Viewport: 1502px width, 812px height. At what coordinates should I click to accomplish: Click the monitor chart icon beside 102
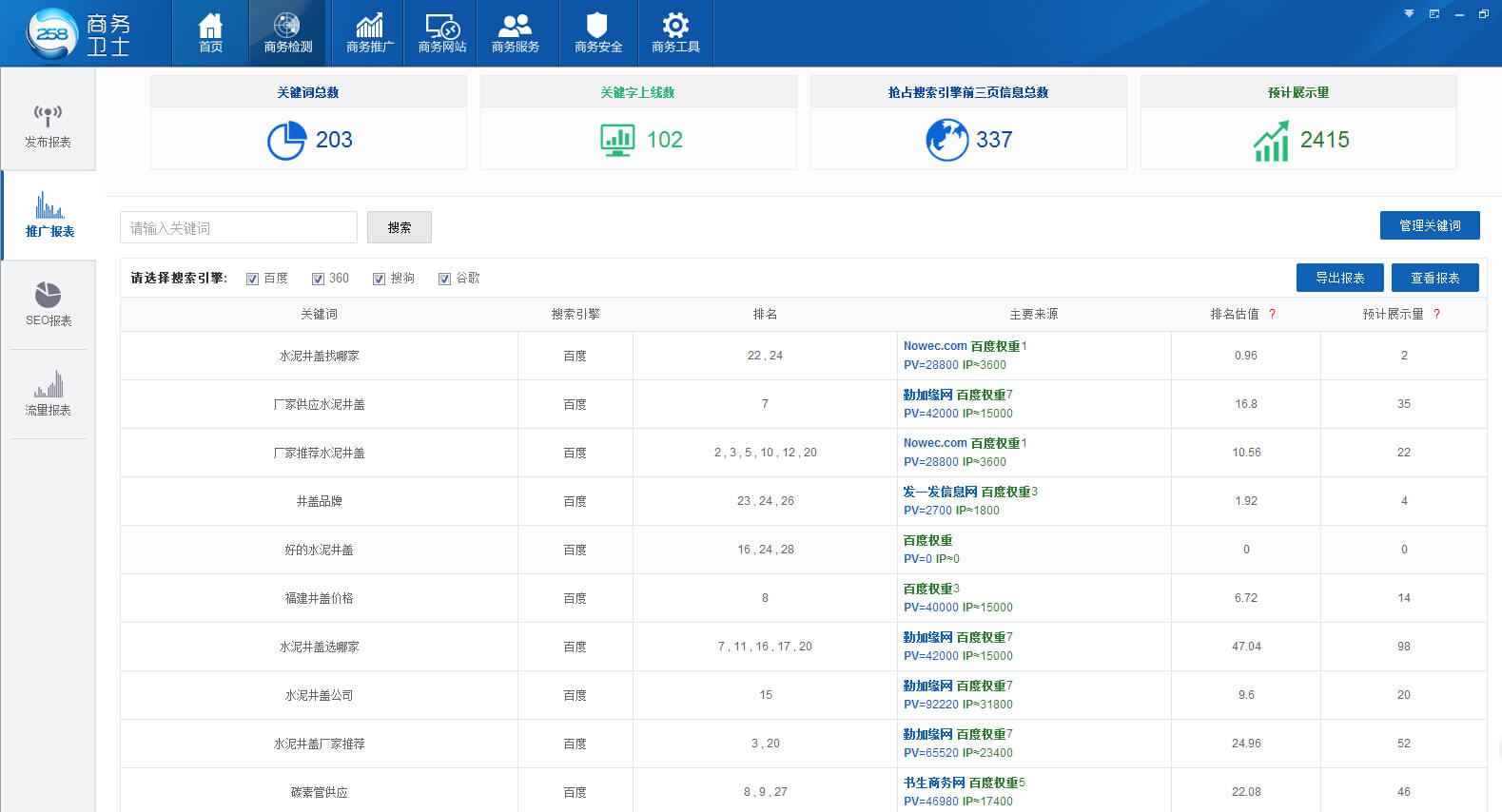617,140
